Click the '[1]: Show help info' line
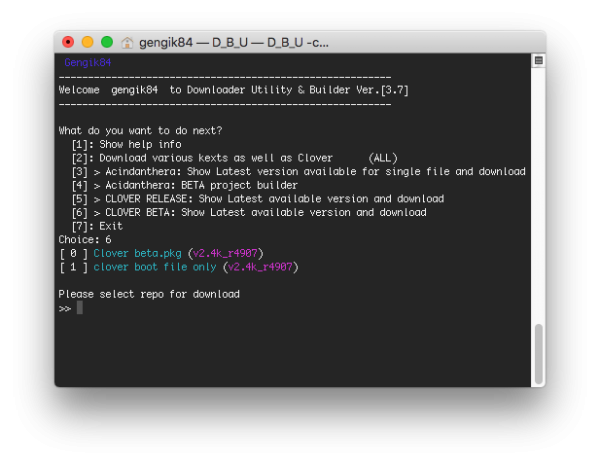The height and width of the screenshot is (465, 600). tap(127, 144)
